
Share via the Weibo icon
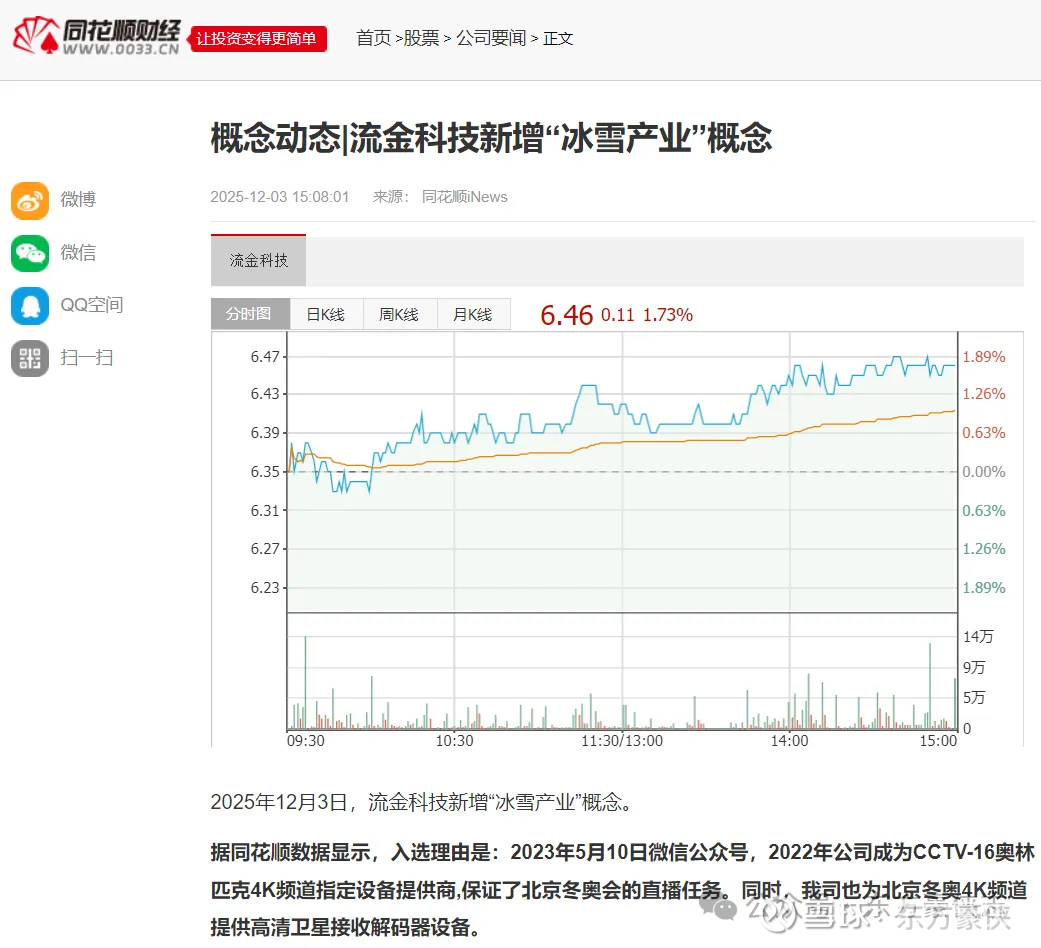[x=30, y=200]
